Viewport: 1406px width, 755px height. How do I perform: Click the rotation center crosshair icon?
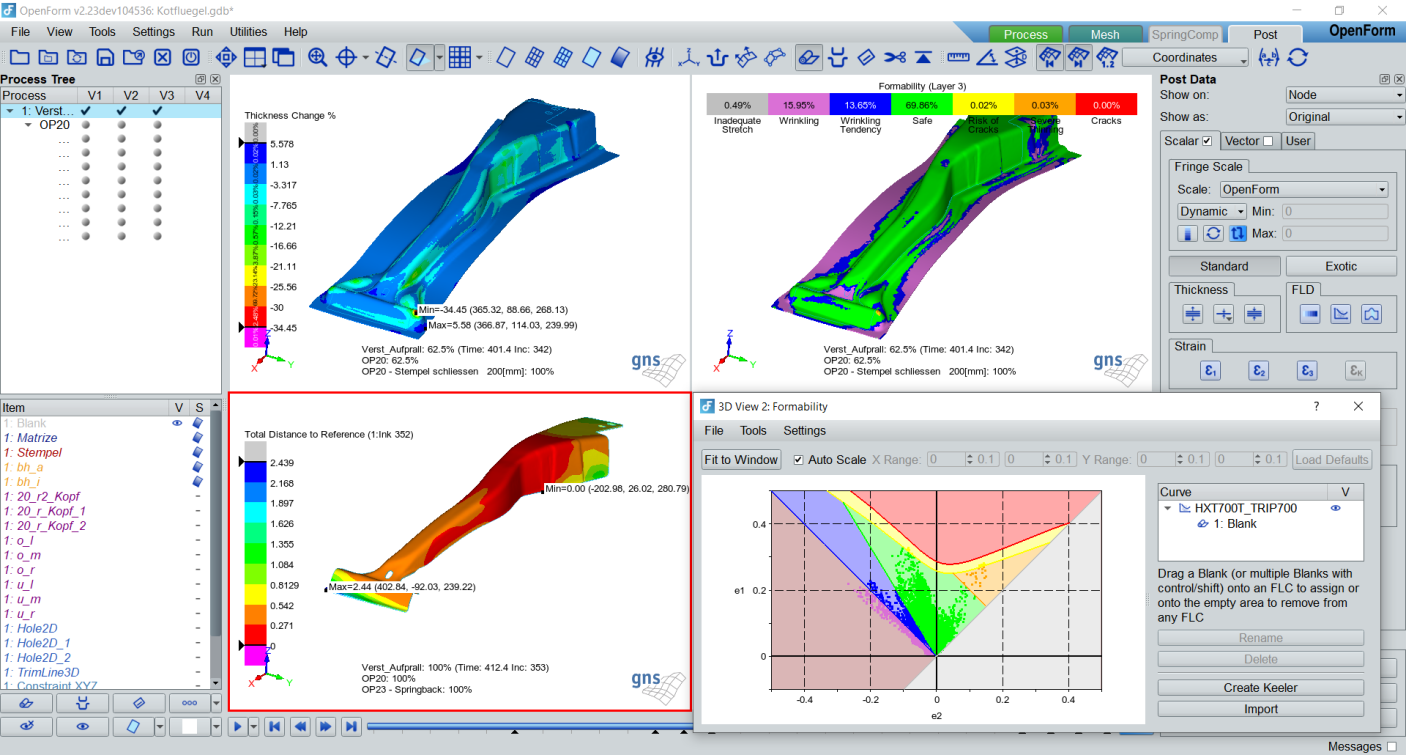[x=346, y=58]
